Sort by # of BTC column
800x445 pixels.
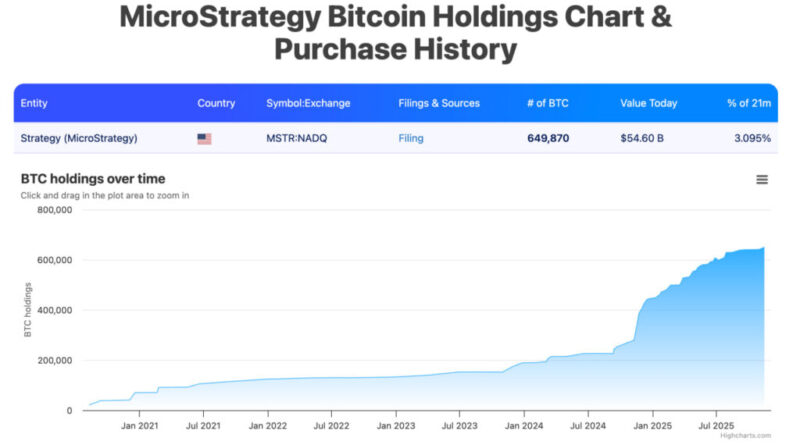point(548,103)
